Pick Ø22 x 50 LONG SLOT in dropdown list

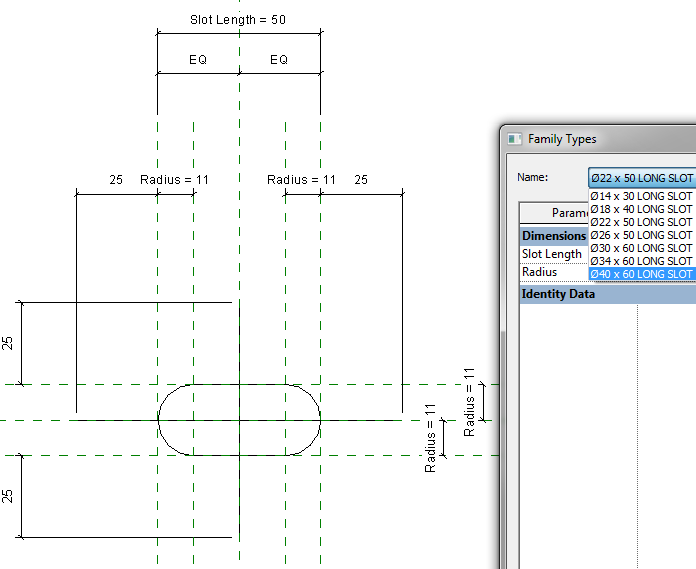(x=642, y=222)
